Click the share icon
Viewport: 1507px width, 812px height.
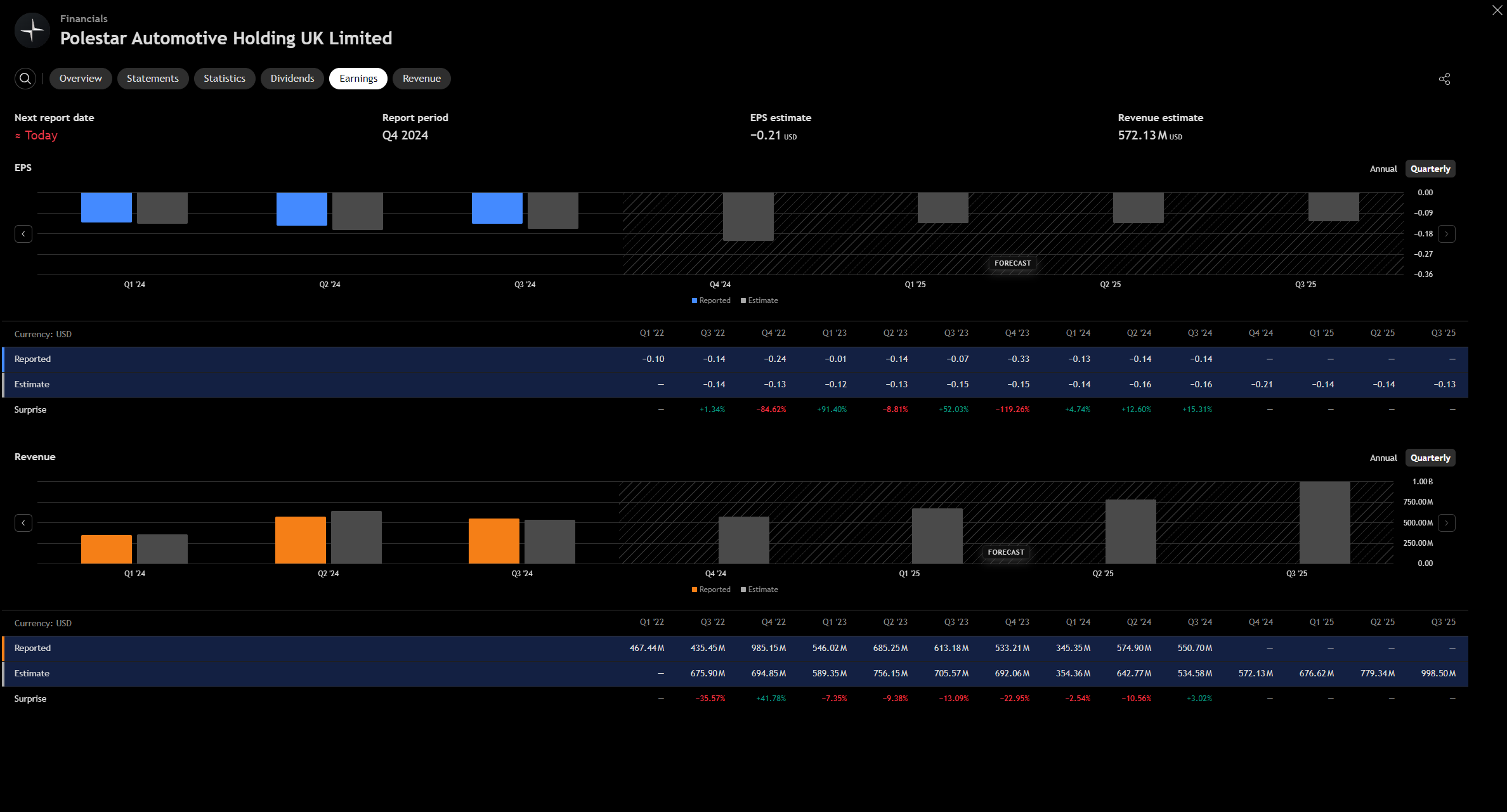click(1444, 79)
